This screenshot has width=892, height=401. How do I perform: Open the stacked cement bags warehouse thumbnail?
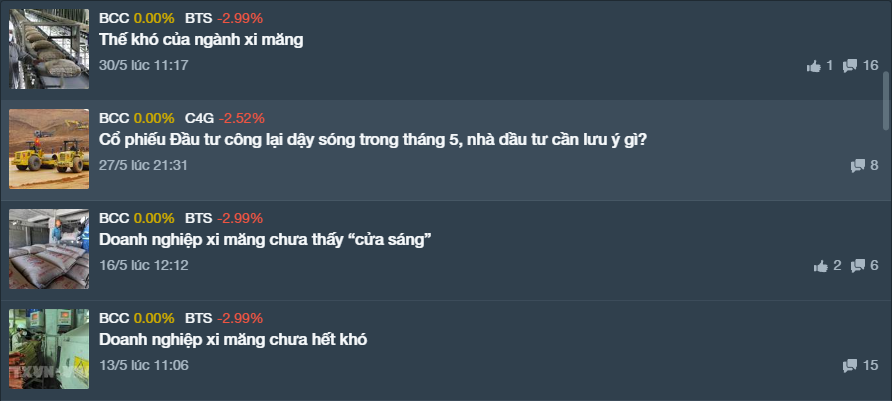pos(49,249)
